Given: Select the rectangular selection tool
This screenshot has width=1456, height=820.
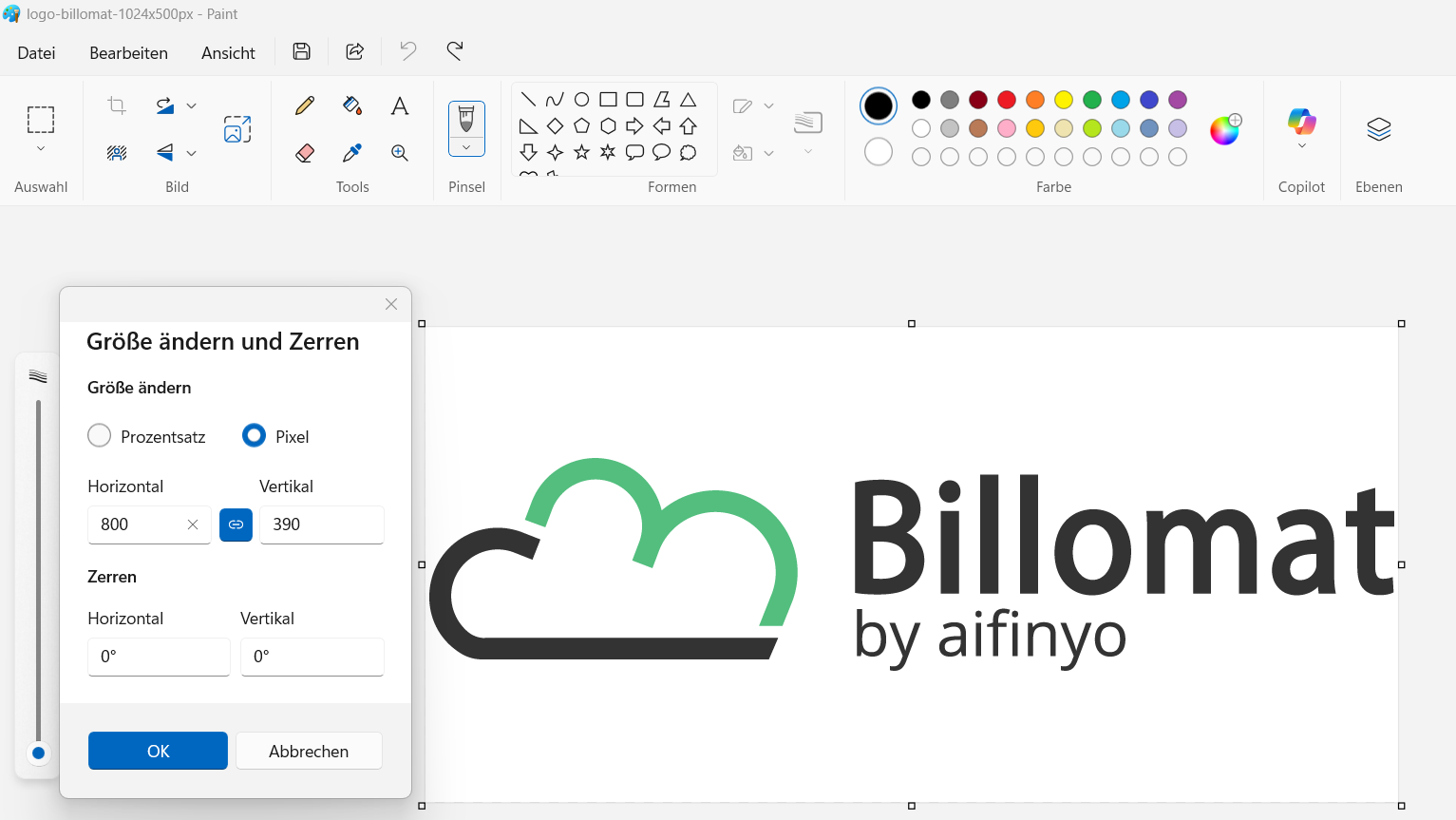Looking at the screenshot, I should click(x=41, y=120).
